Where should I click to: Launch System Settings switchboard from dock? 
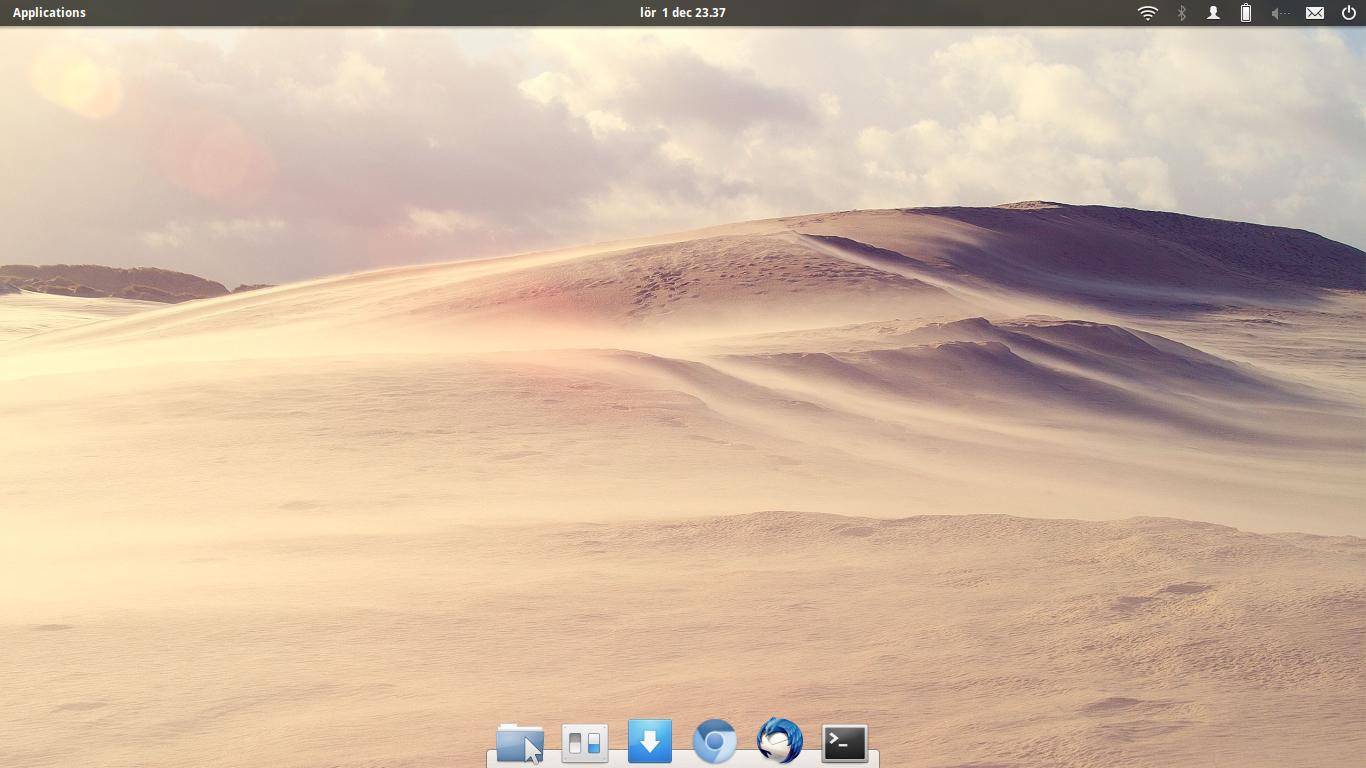tap(584, 743)
